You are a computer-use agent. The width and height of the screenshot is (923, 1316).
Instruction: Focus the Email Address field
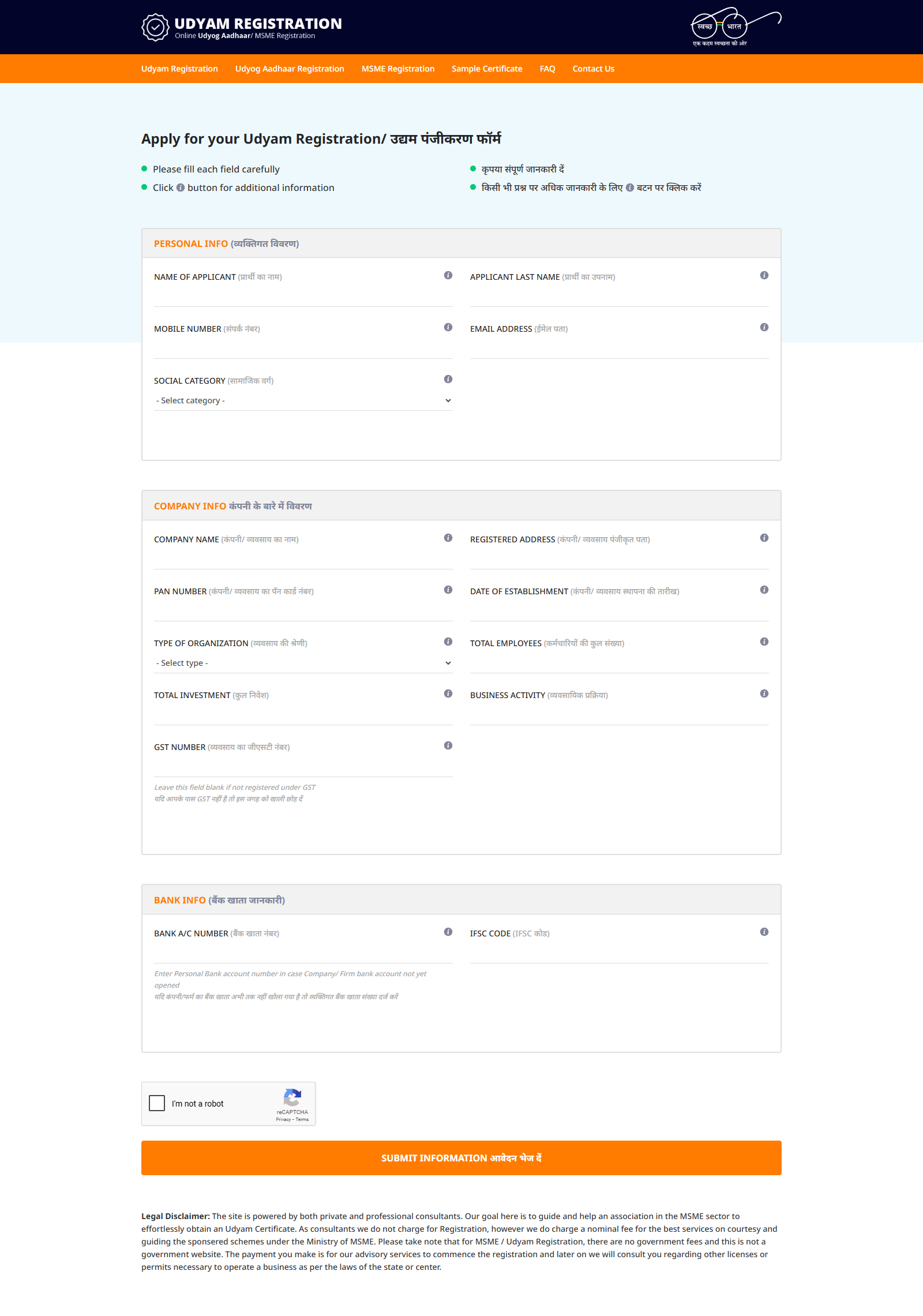(620, 348)
